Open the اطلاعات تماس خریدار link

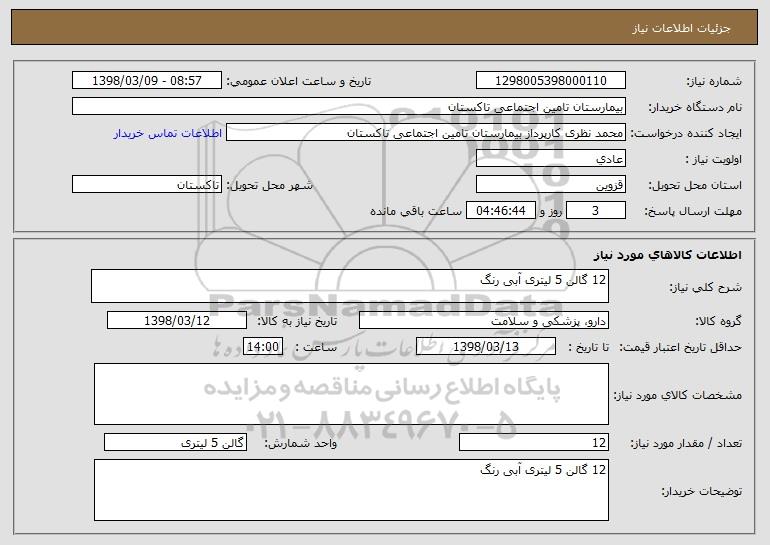tap(168, 134)
